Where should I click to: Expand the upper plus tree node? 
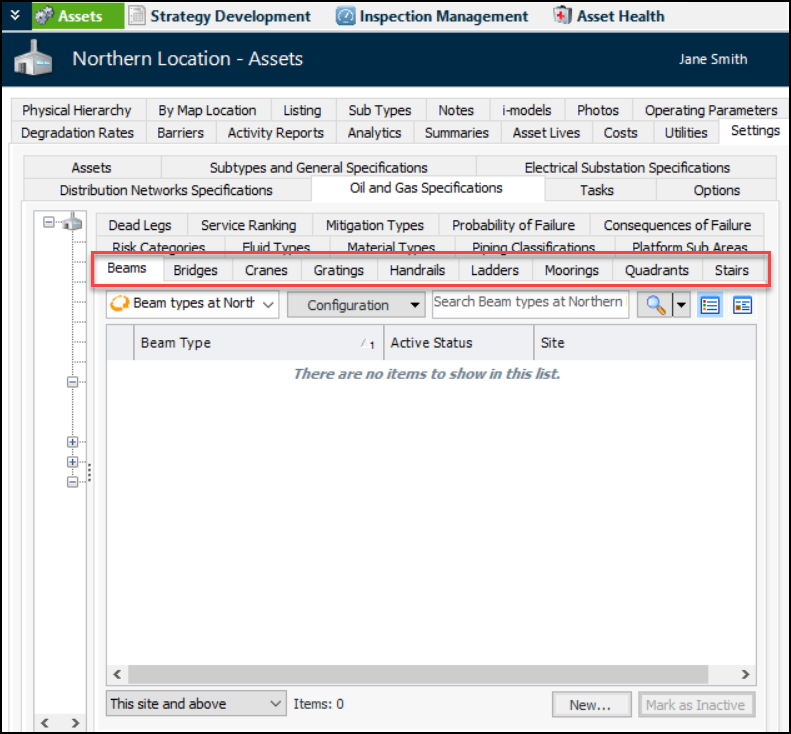click(73, 442)
